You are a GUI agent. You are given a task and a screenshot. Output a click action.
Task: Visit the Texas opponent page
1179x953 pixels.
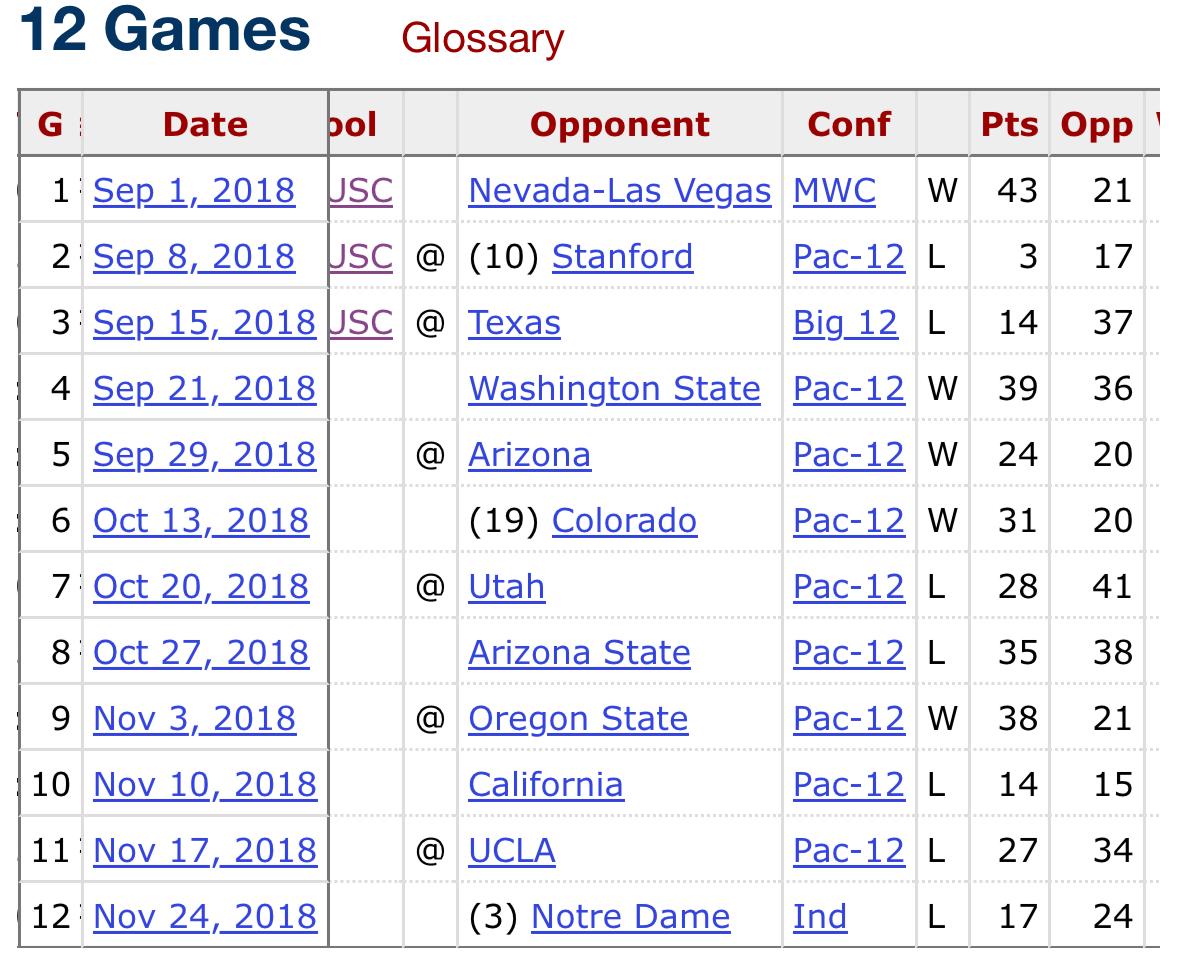(514, 322)
